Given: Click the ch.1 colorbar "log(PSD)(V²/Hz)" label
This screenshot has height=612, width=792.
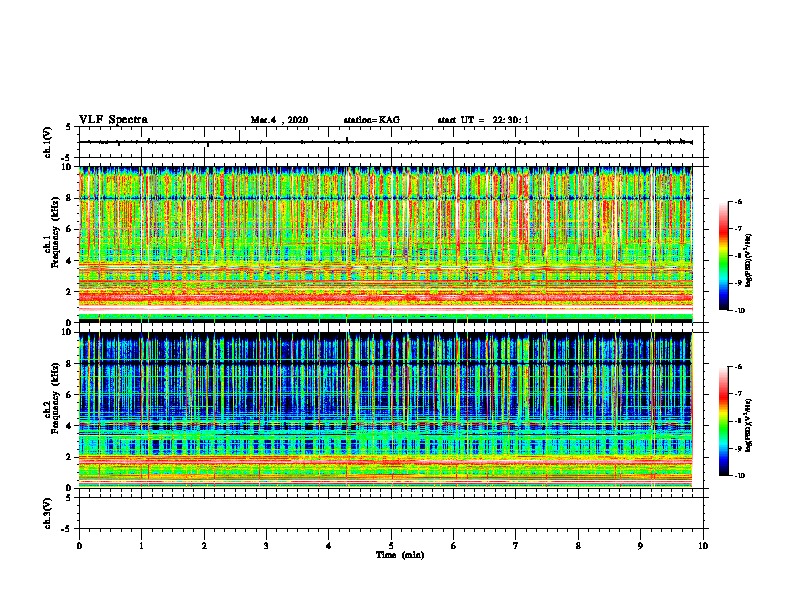Looking at the screenshot, I should pyautogui.click(x=750, y=260).
